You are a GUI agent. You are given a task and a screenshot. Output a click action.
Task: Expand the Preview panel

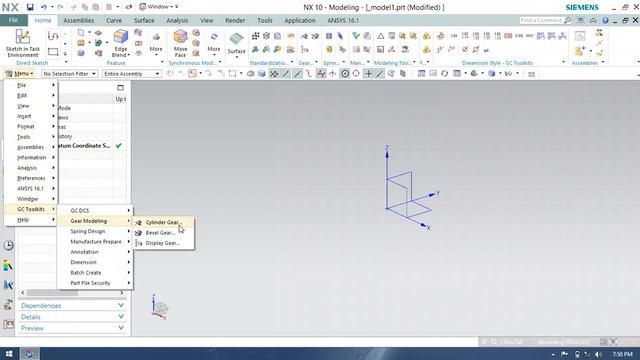pyautogui.click(x=73, y=328)
